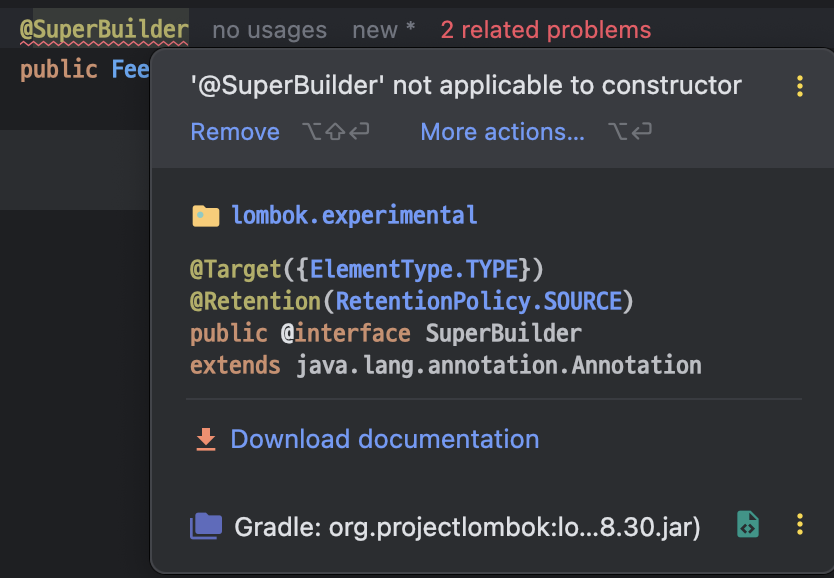The width and height of the screenshot is (834, 578).
Task: Click the @SuperBuilder annotation in editor
Action: coord(104,29)
